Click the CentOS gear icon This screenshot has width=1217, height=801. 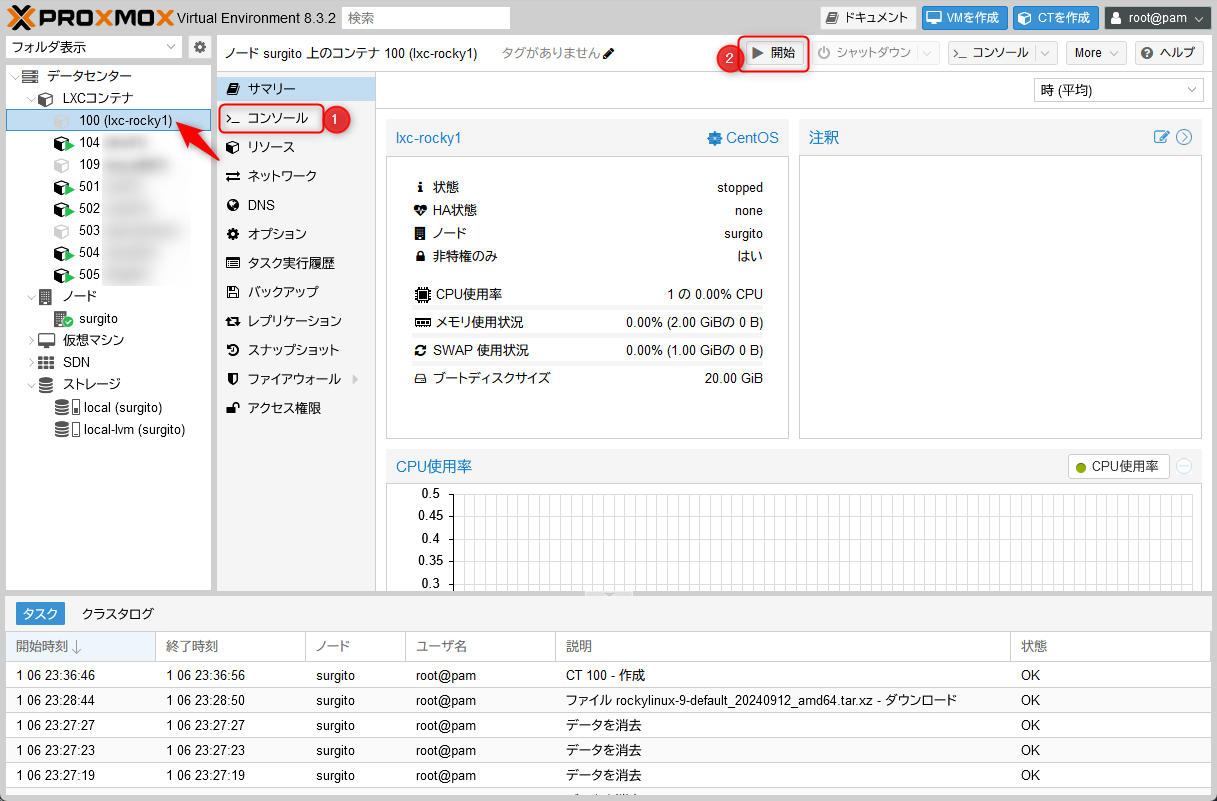tap(714, 138)
